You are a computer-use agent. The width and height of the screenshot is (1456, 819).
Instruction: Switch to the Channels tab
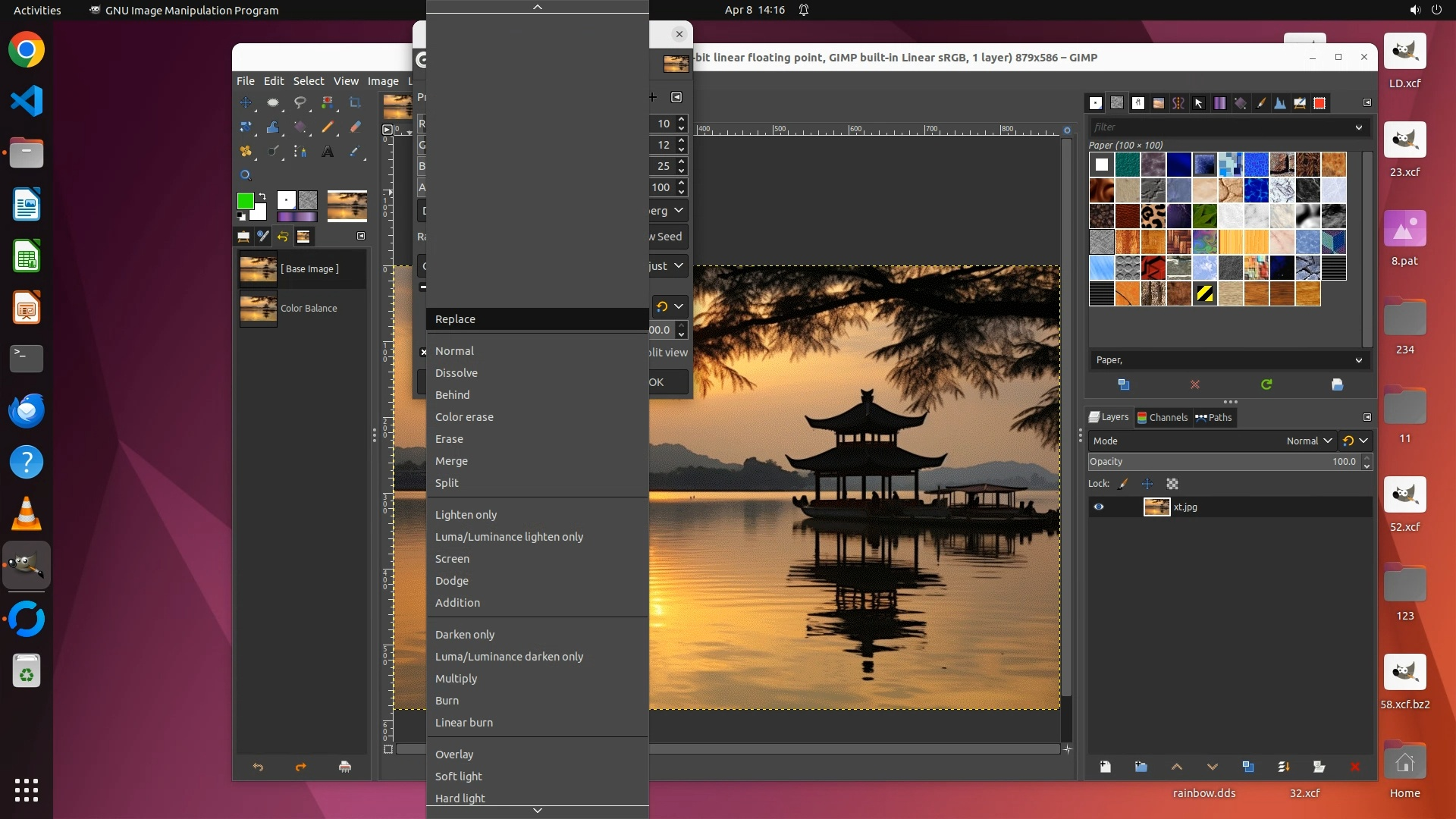click(x=1162, y=417)
